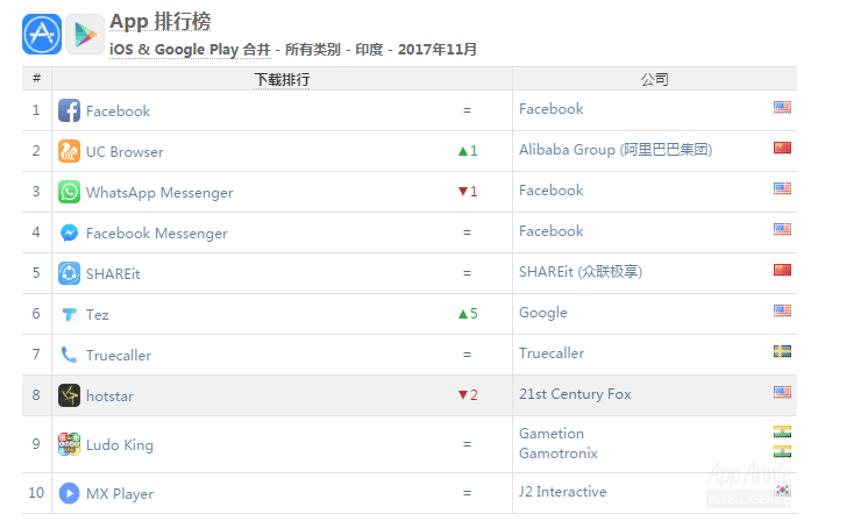Click the Truecaller phone icon
This screenshot has height=529, width=841.
point(69,355)
